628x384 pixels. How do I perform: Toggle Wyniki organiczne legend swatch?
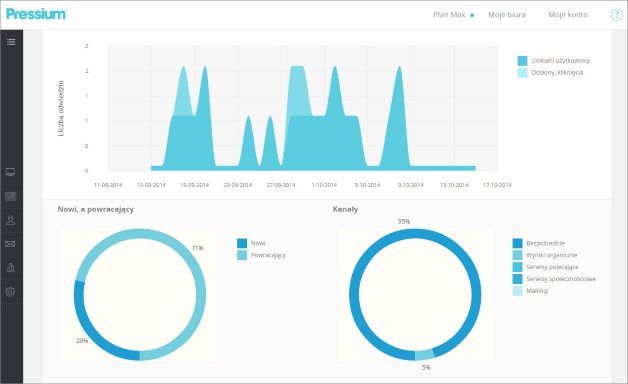pyautogui.click(x=517, y=255)
